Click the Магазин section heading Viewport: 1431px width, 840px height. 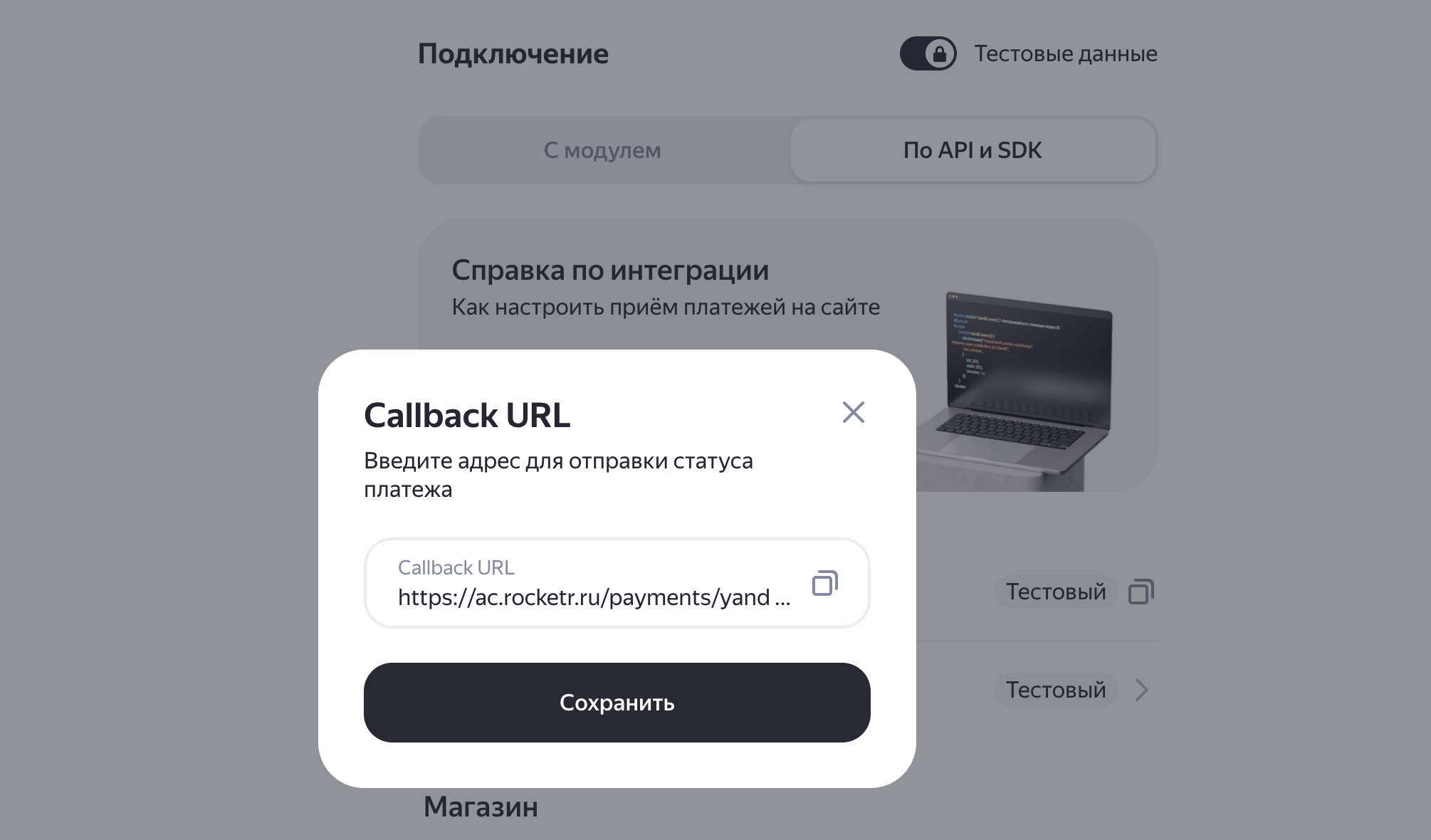pos(481,807)
